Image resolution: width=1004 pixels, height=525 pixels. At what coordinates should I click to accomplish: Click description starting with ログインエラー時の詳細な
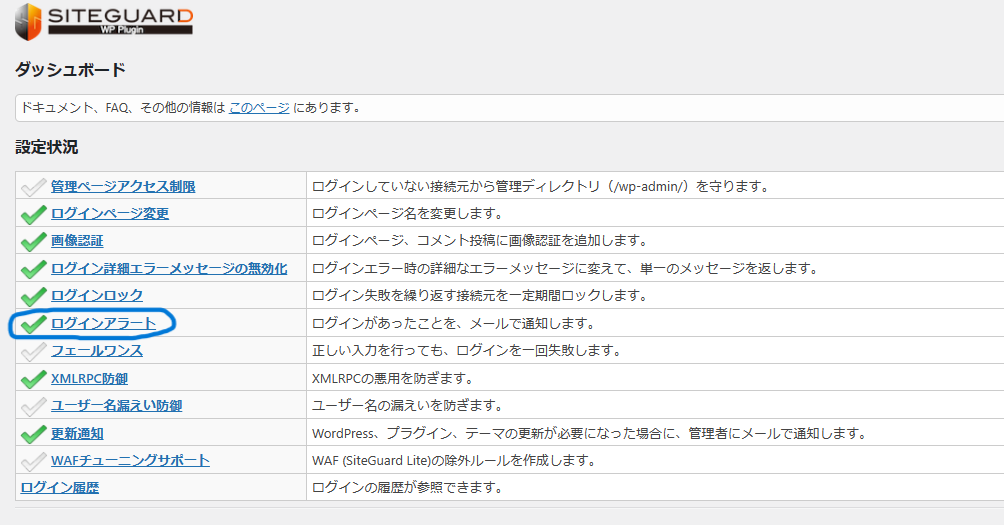tap(565, 268)
